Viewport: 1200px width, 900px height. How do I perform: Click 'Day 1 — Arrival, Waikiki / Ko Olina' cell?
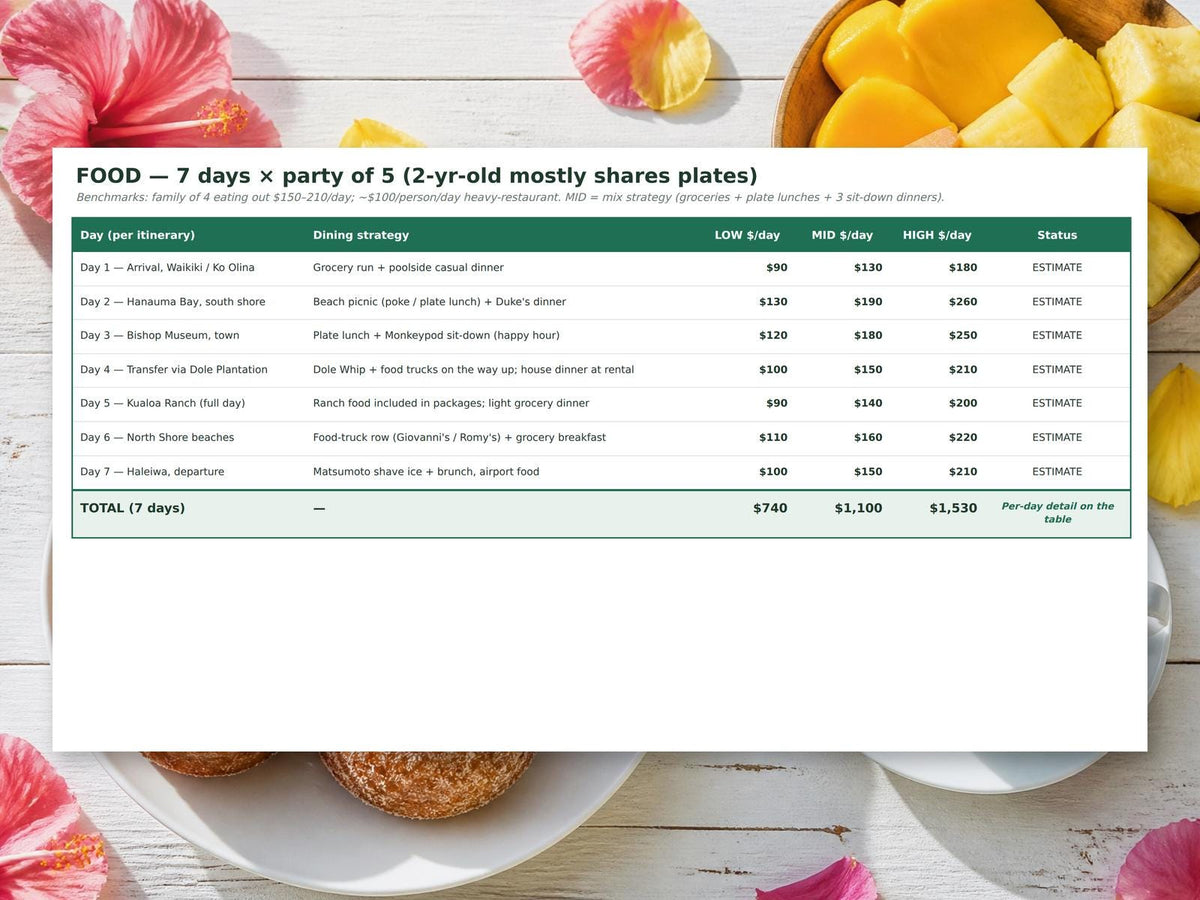point(168,268)
